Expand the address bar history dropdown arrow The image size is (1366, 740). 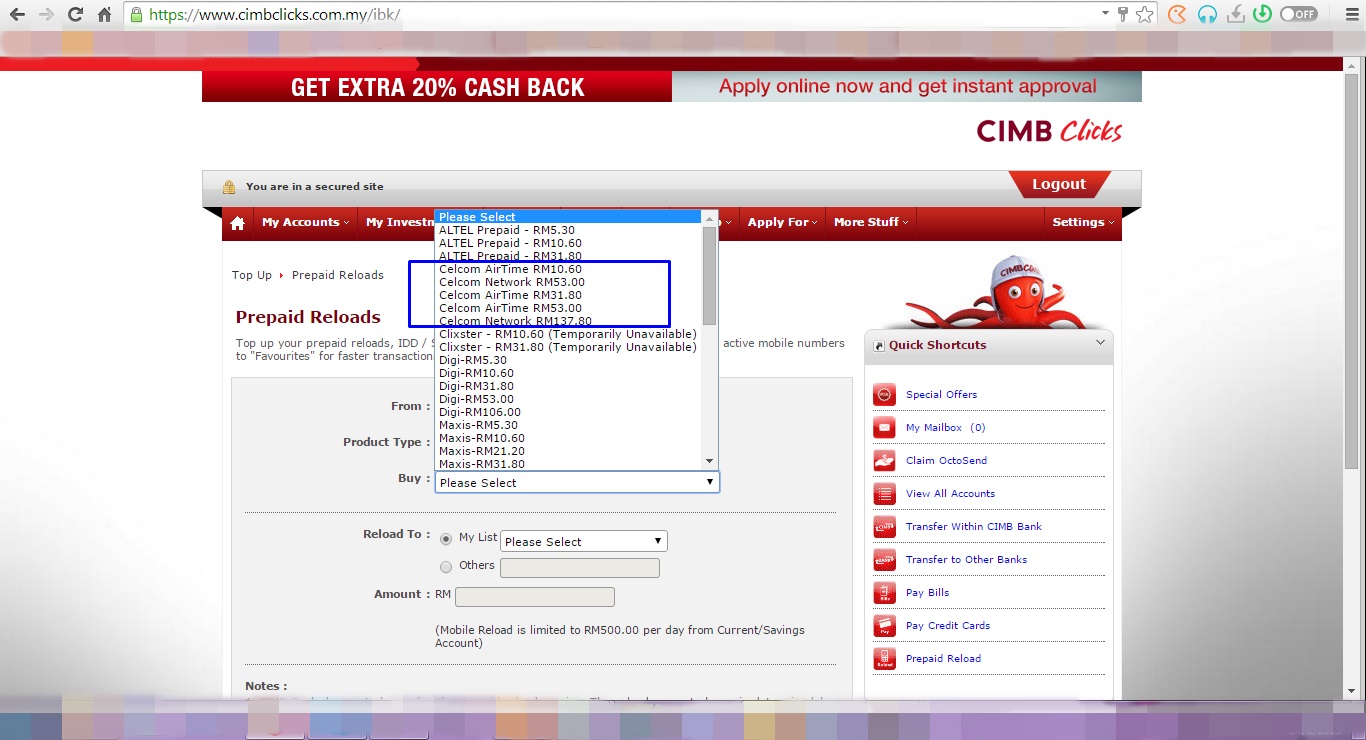(1105, 14)
